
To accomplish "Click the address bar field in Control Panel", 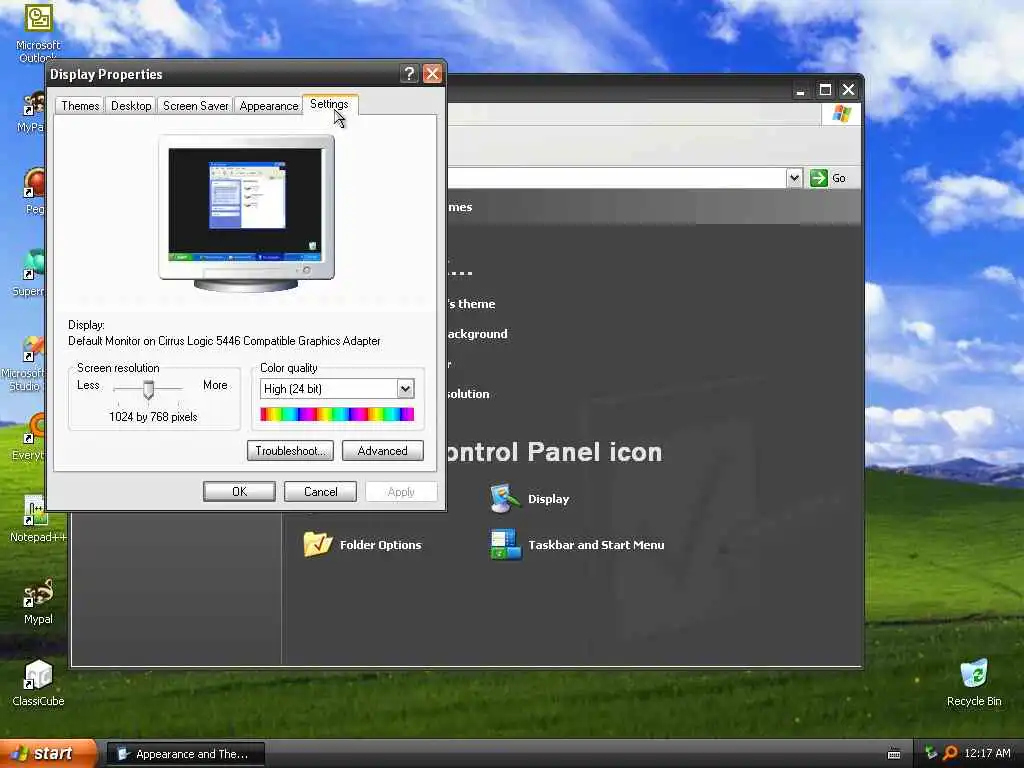I will (616, 178).
